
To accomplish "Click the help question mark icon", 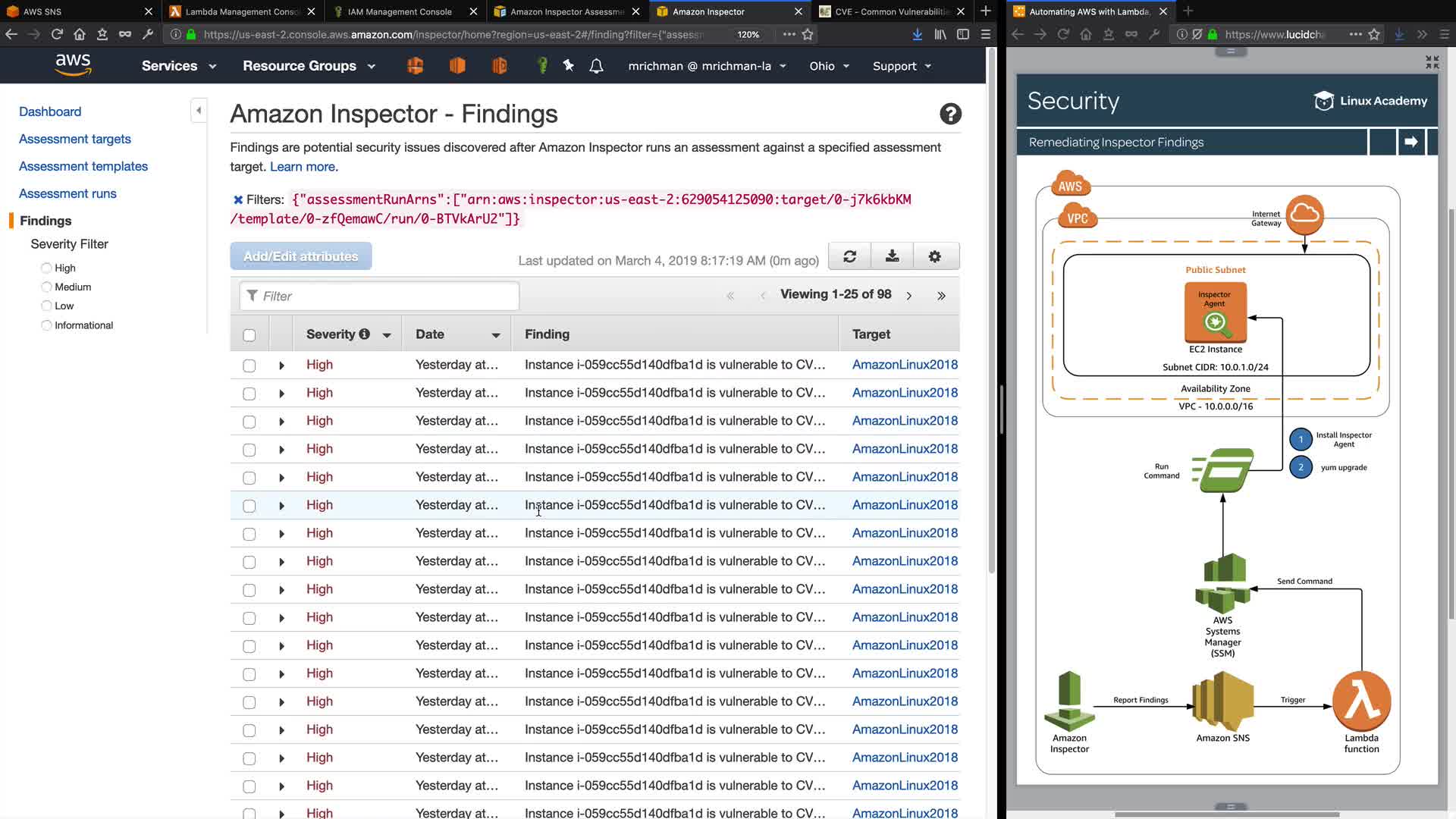I will 950,114.
